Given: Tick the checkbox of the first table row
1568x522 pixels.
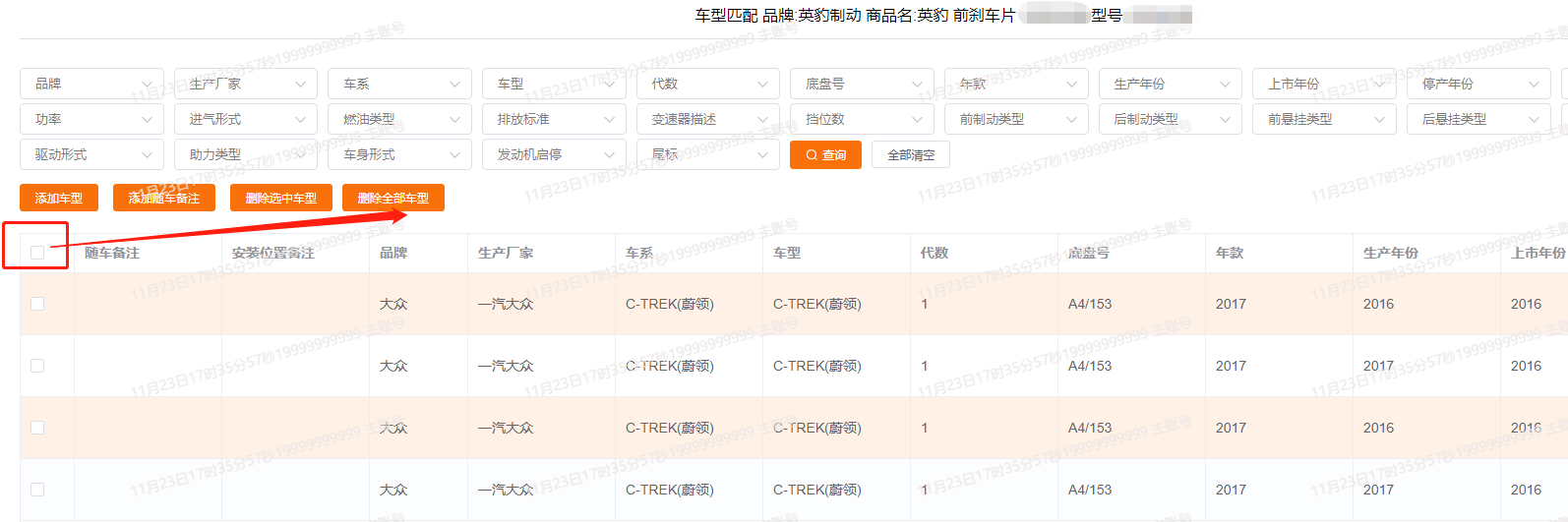Looking at the screenshot, I should pyautogui.click(x=37, y=304).
